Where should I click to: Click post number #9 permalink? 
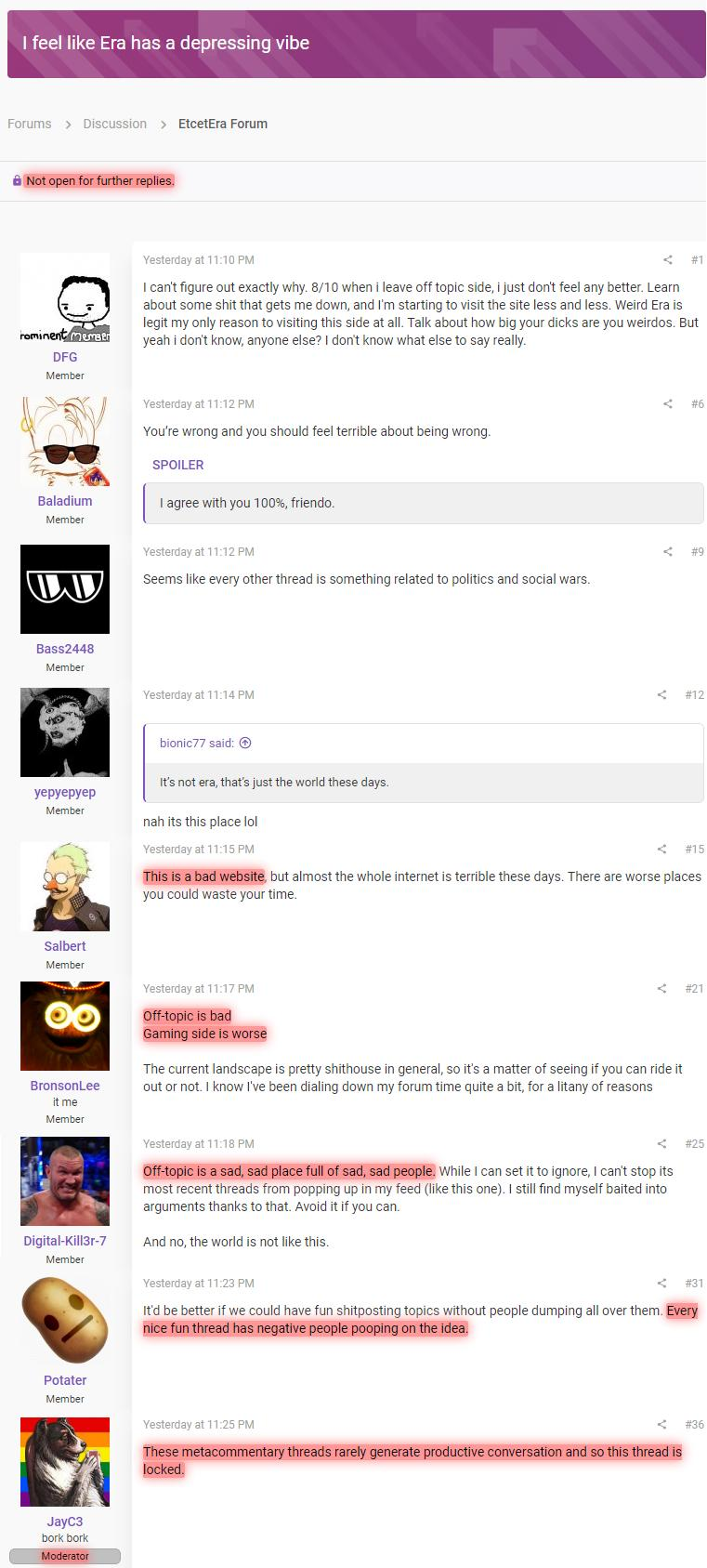point(697,552)
